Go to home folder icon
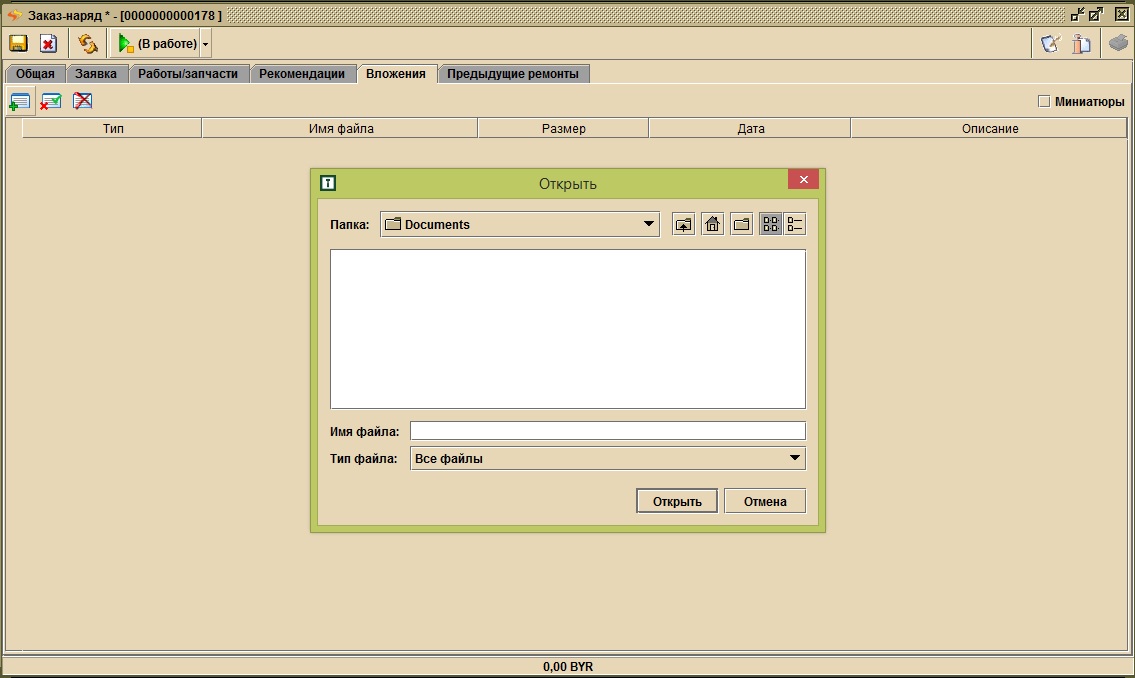 713,224
